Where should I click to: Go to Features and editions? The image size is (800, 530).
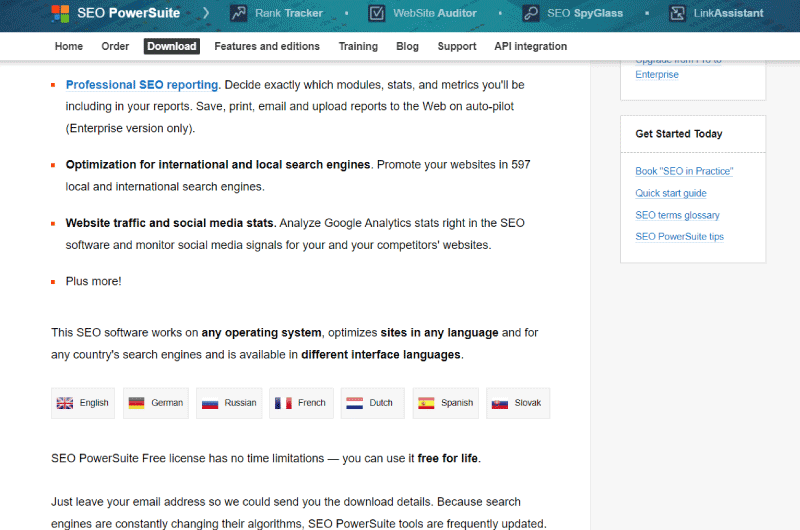267,46
